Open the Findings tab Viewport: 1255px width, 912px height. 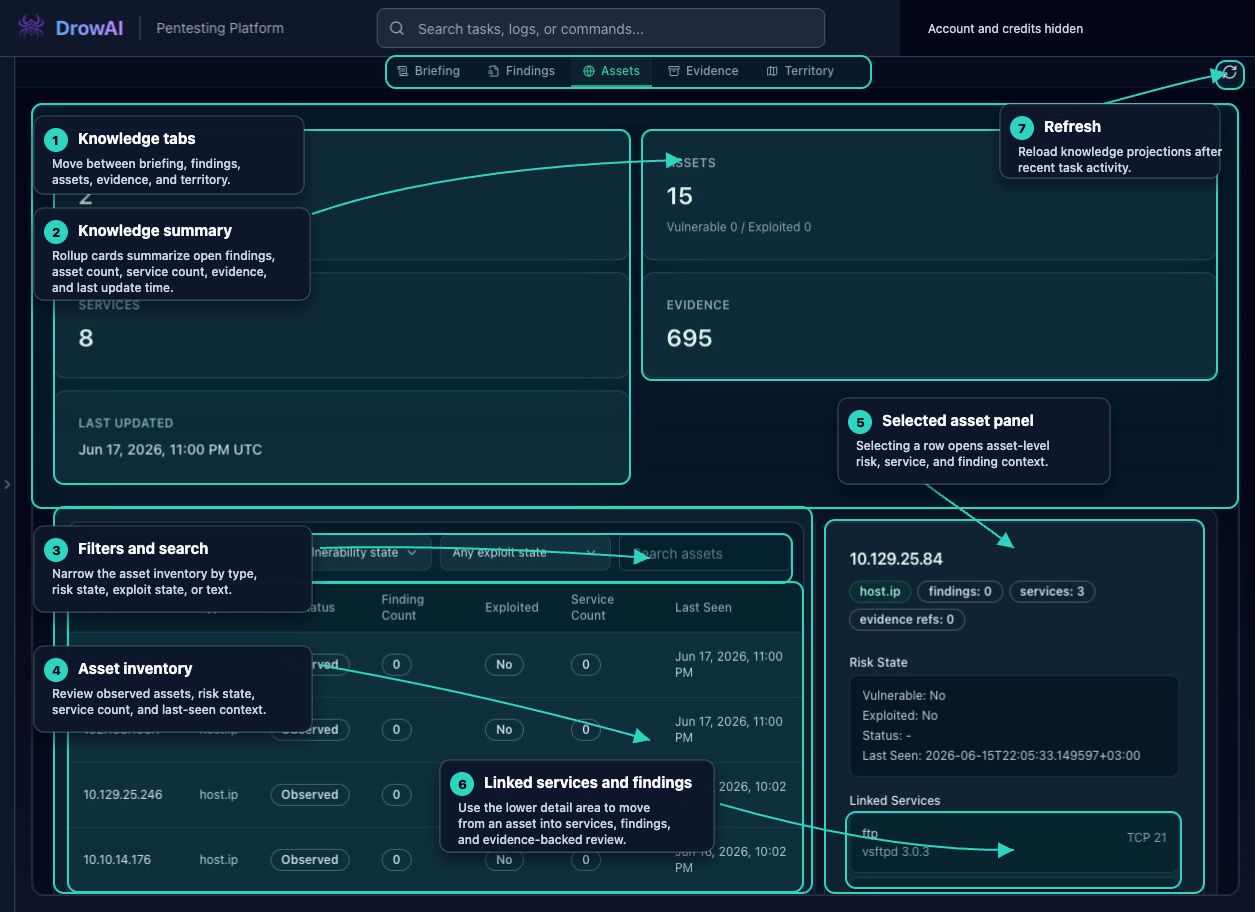click(x=521, y=71)
